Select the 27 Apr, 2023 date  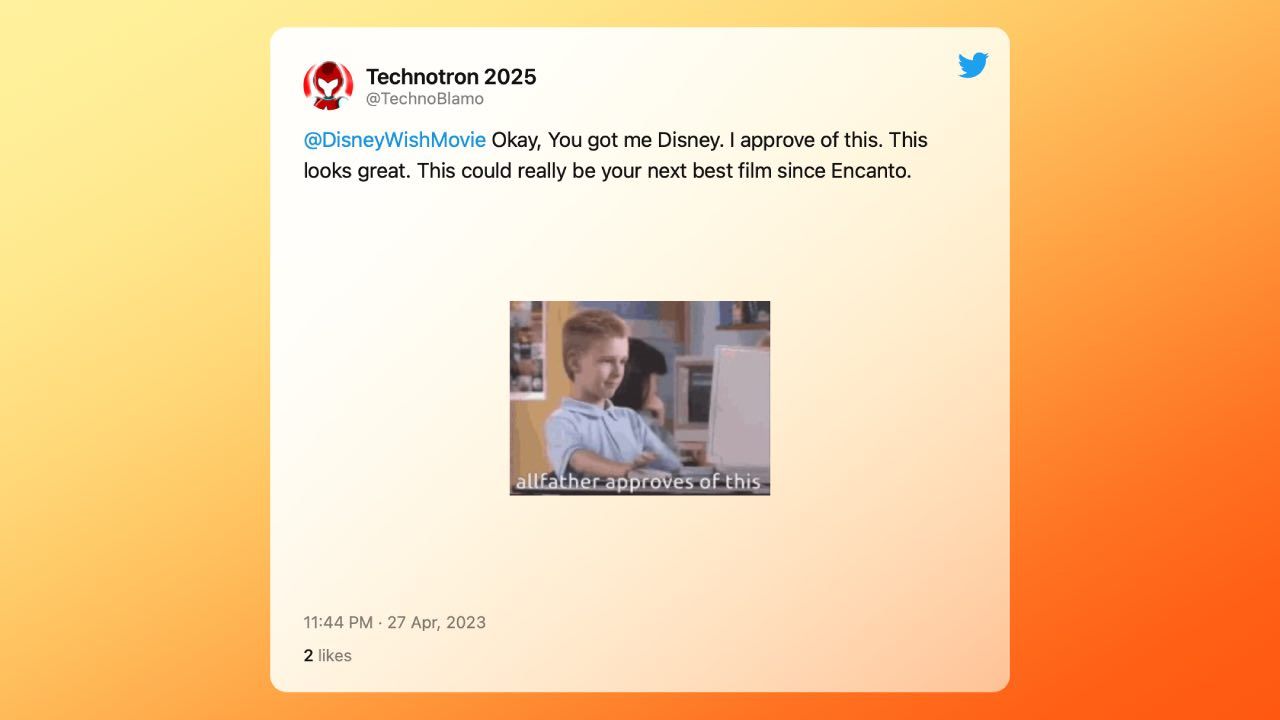pyautogui.click(x=436, y=622)
